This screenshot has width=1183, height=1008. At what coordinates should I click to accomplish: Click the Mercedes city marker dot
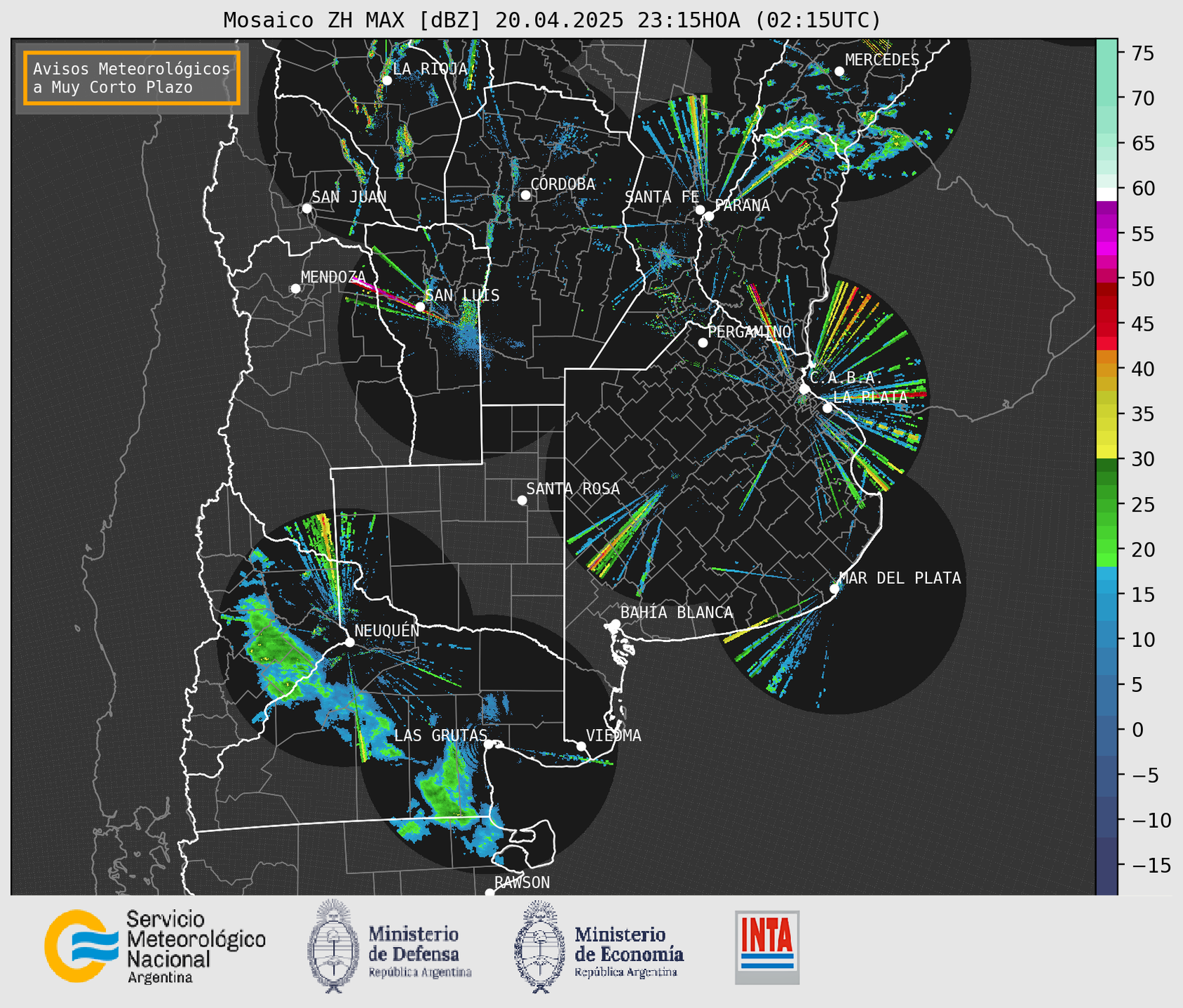point(839,71)
